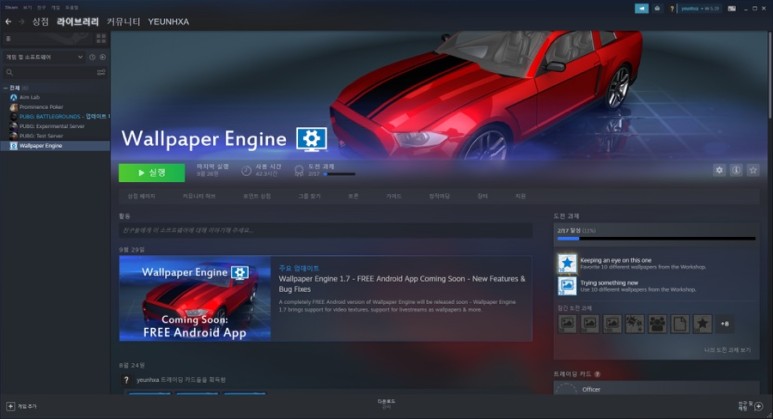Open Trying something new achievement icon
Viewport: 773px width, 419px height.
click(567, 286)
